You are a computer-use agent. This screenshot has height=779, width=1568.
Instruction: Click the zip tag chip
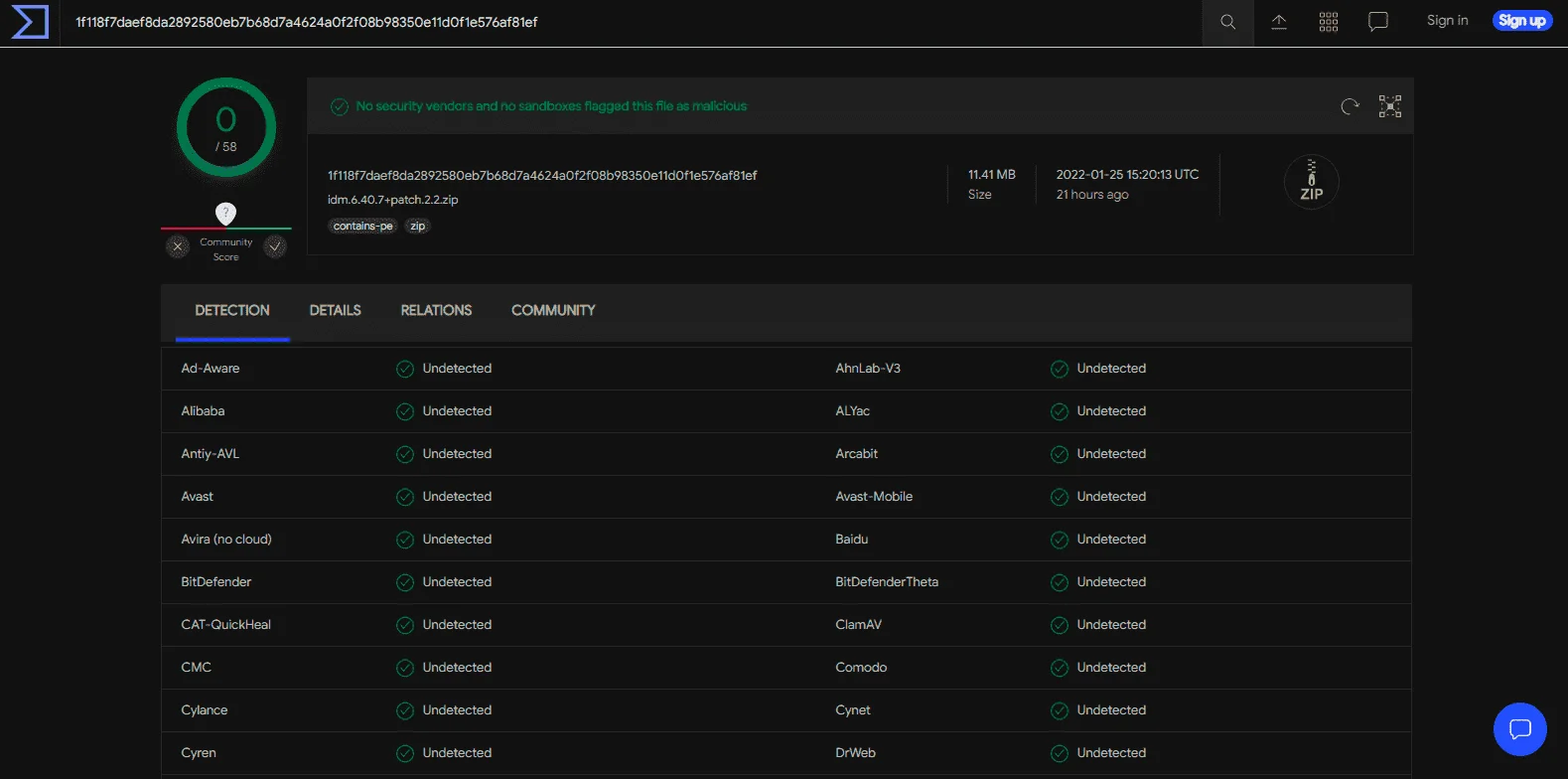[418, 227]
